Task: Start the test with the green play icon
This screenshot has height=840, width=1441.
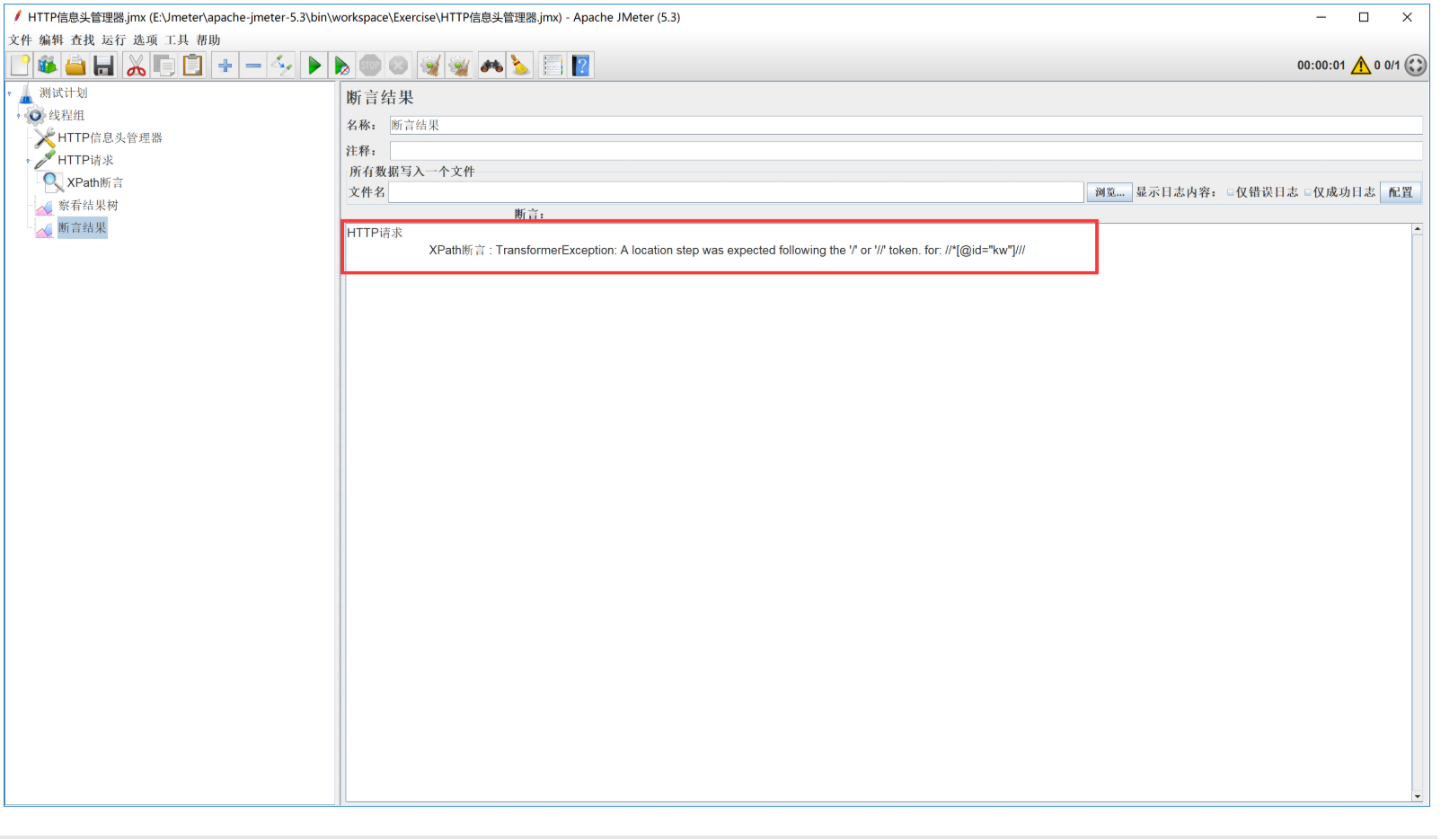Action: [x=314, y=65]
